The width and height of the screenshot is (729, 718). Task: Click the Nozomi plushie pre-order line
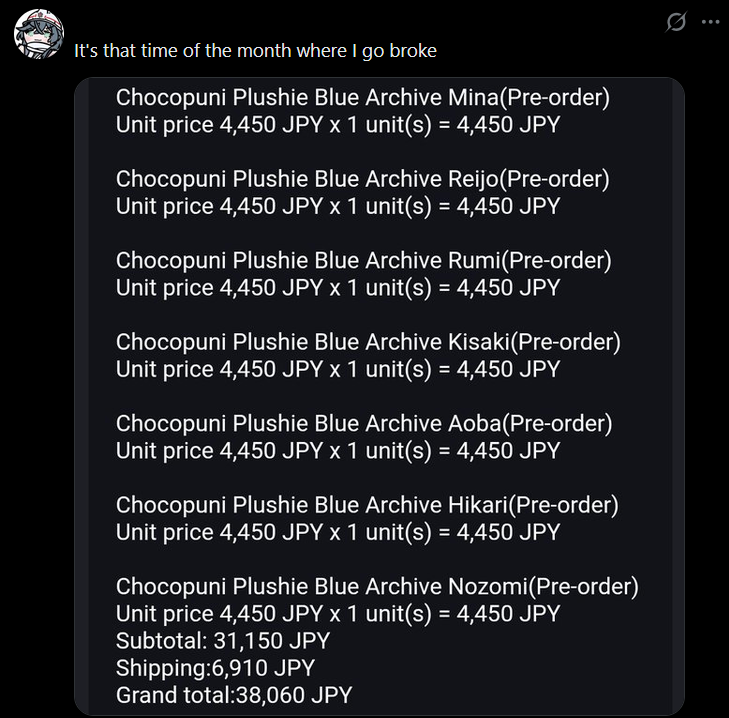point(377,586)
